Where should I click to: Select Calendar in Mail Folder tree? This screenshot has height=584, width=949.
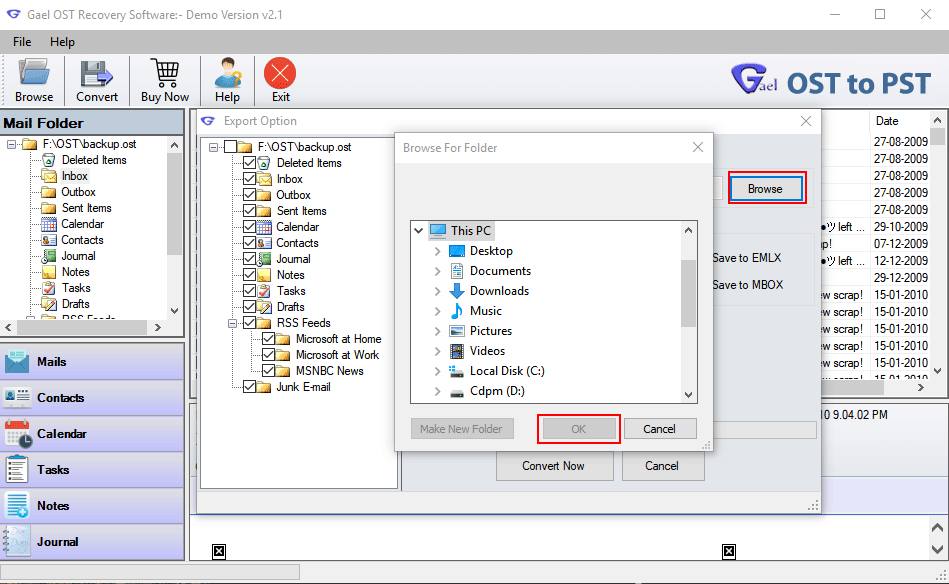coord(82,224)
